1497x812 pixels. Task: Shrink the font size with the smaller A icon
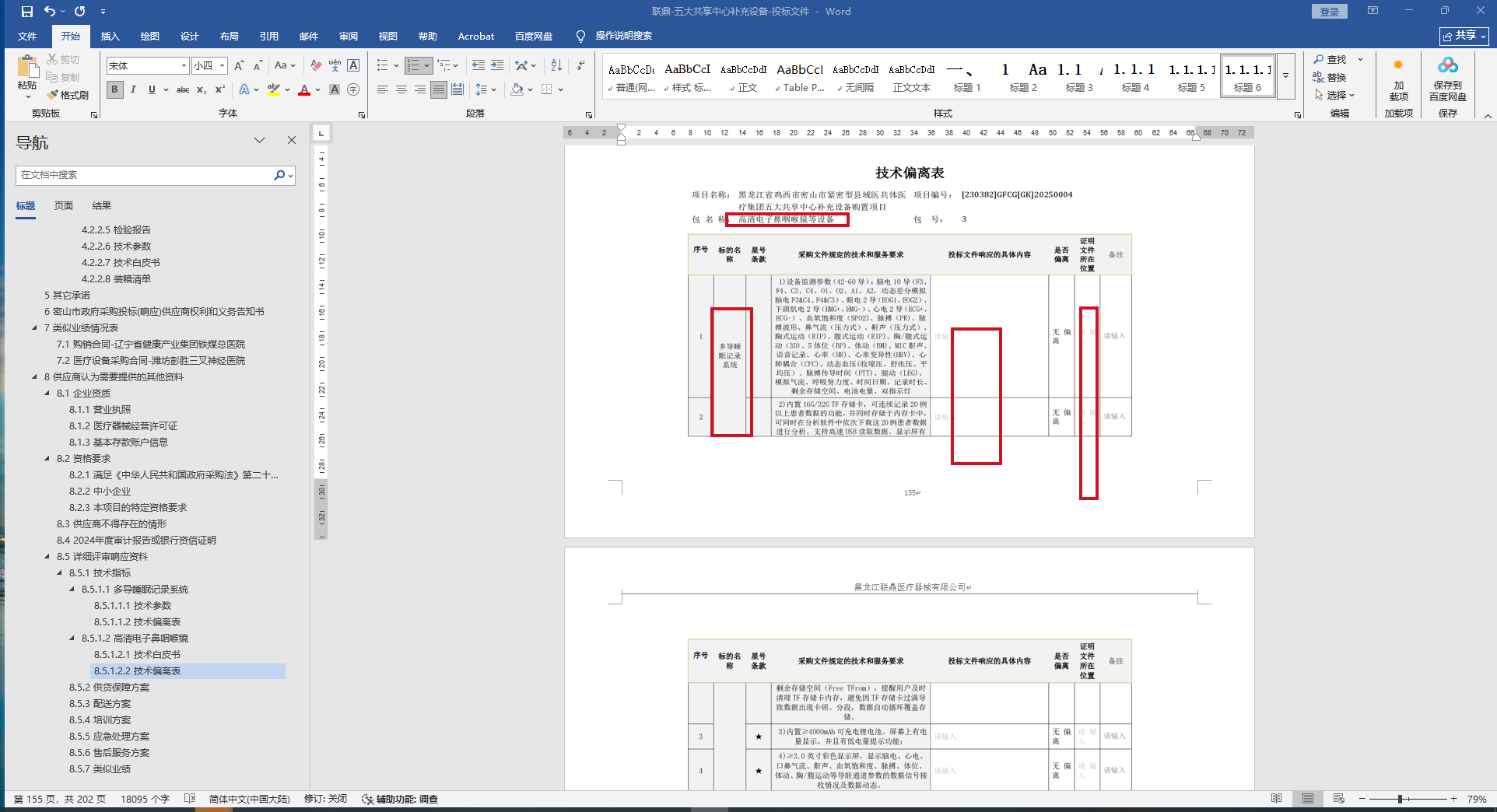258,65
